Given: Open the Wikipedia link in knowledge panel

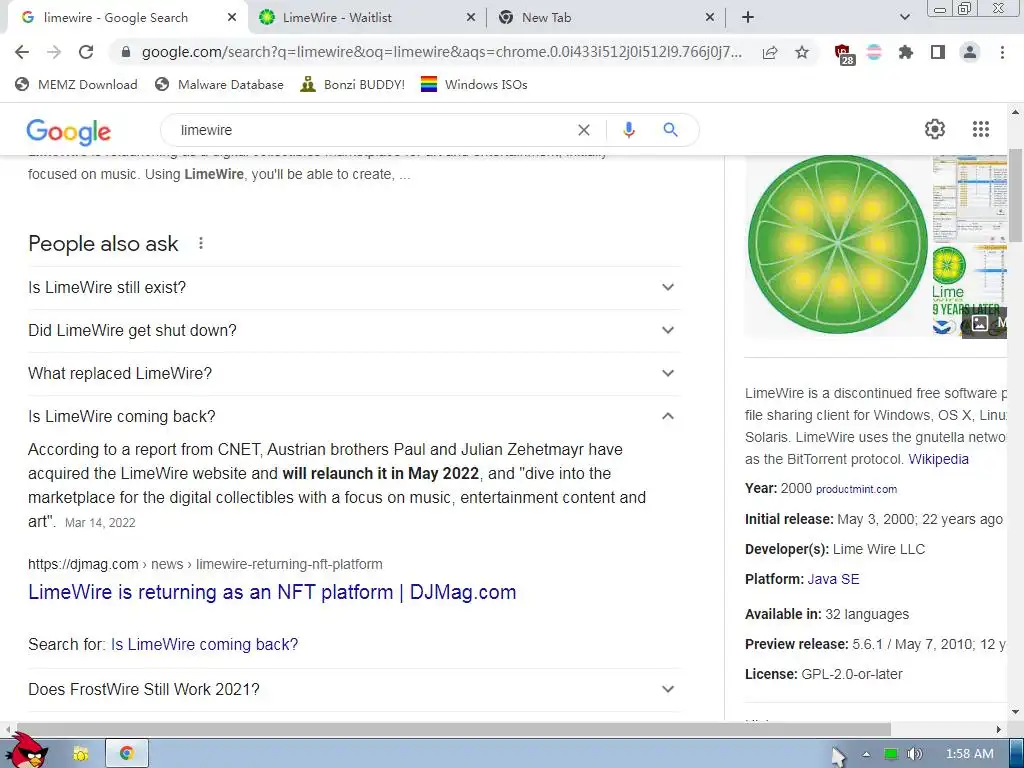Looking at the screenshot, I should (938, 459).
